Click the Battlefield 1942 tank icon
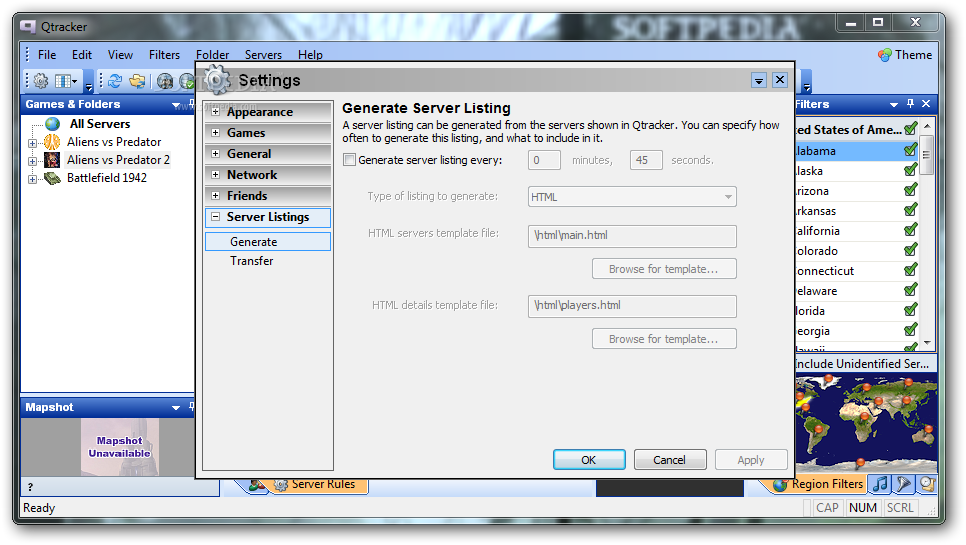The image size is (966, 545). [52, 178]
